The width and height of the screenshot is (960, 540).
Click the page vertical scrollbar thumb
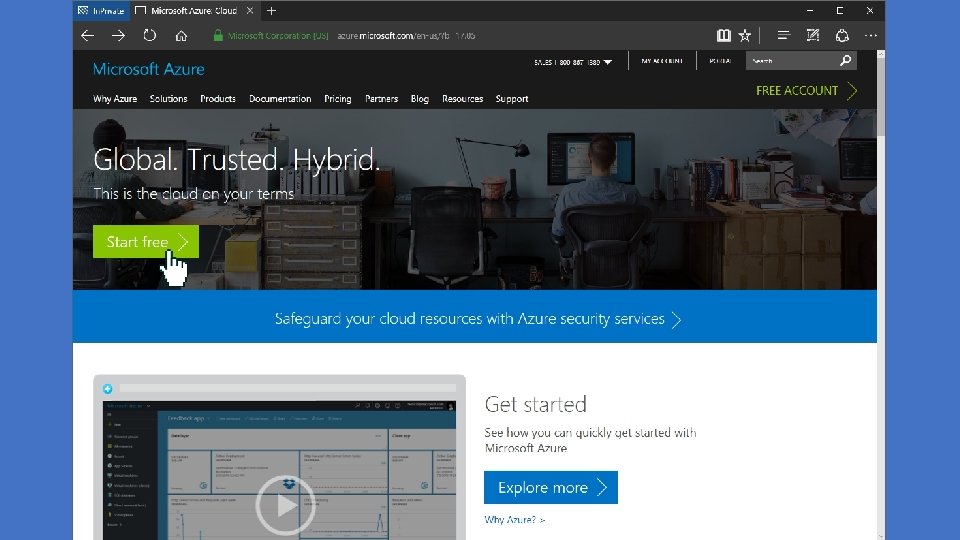880,97
